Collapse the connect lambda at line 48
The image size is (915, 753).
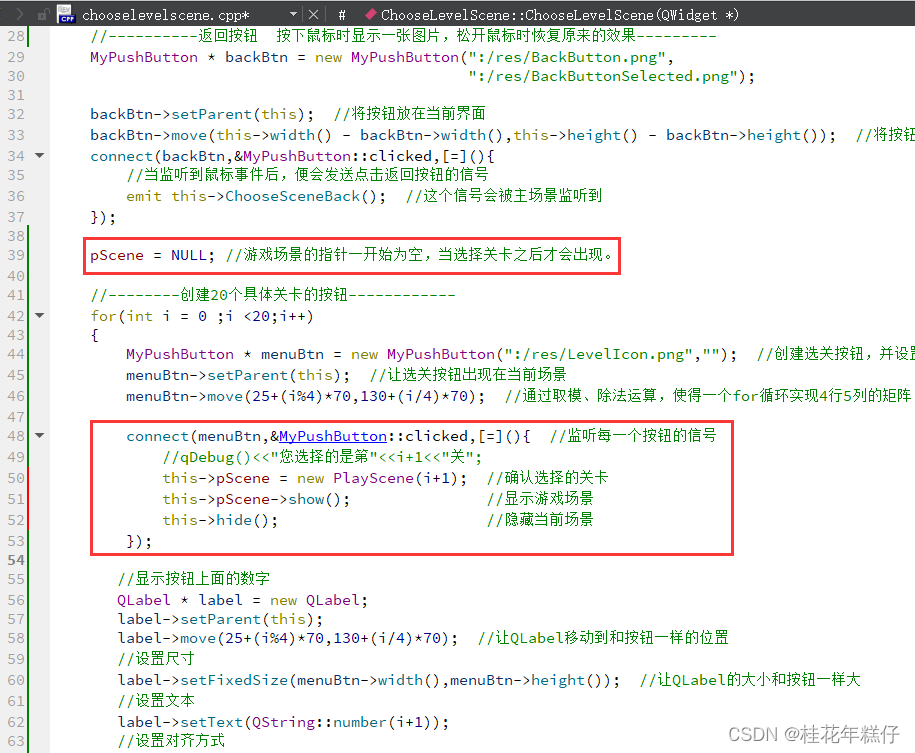coord(40,435)
